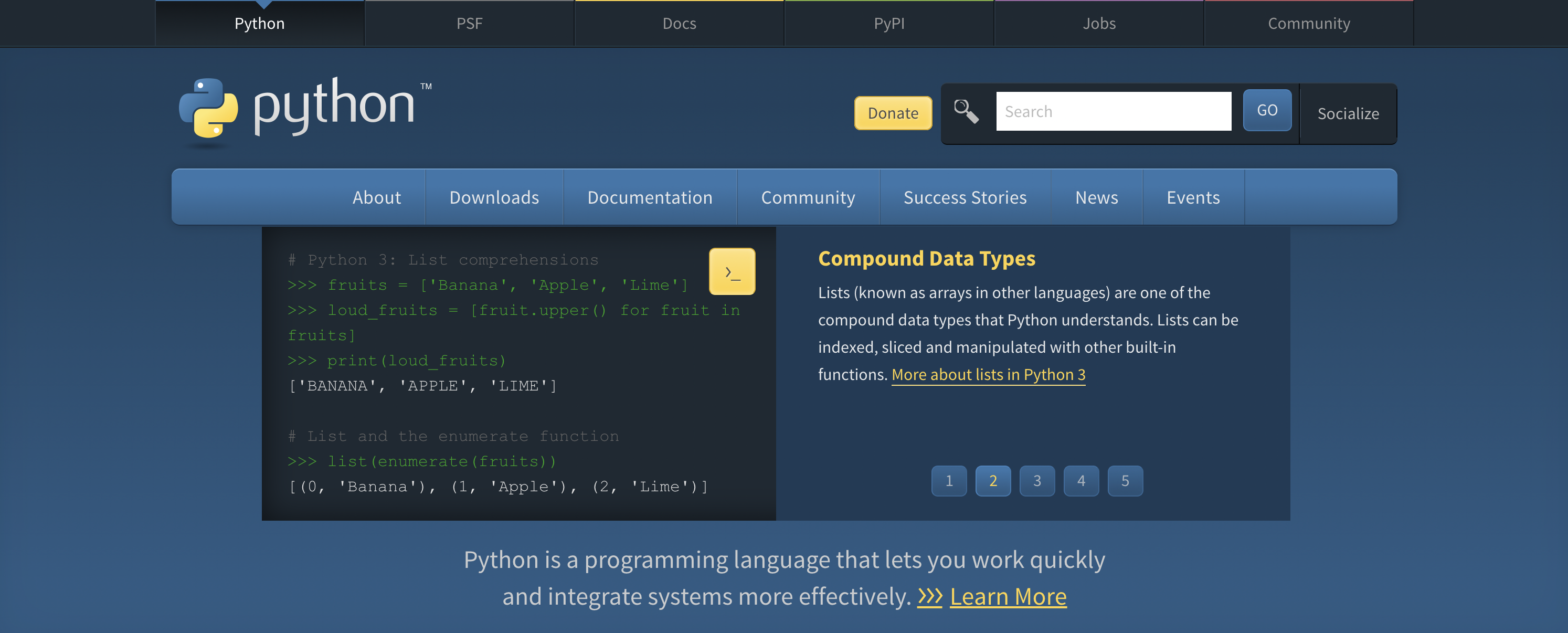Switch to the PyPI top tab
The image size is (1568, 633).
coord(889,23)
